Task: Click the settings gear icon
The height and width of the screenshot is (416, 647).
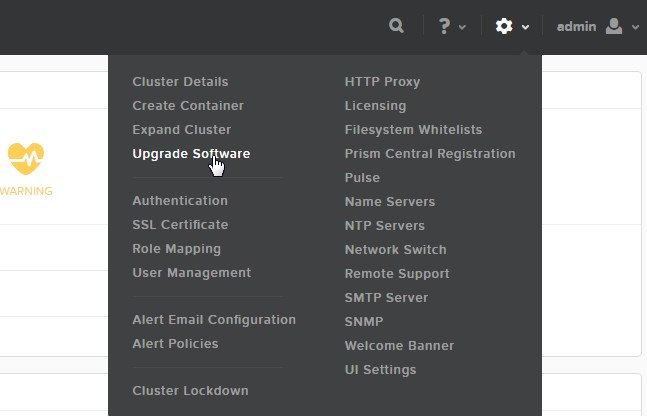Action: coord(504,27)
